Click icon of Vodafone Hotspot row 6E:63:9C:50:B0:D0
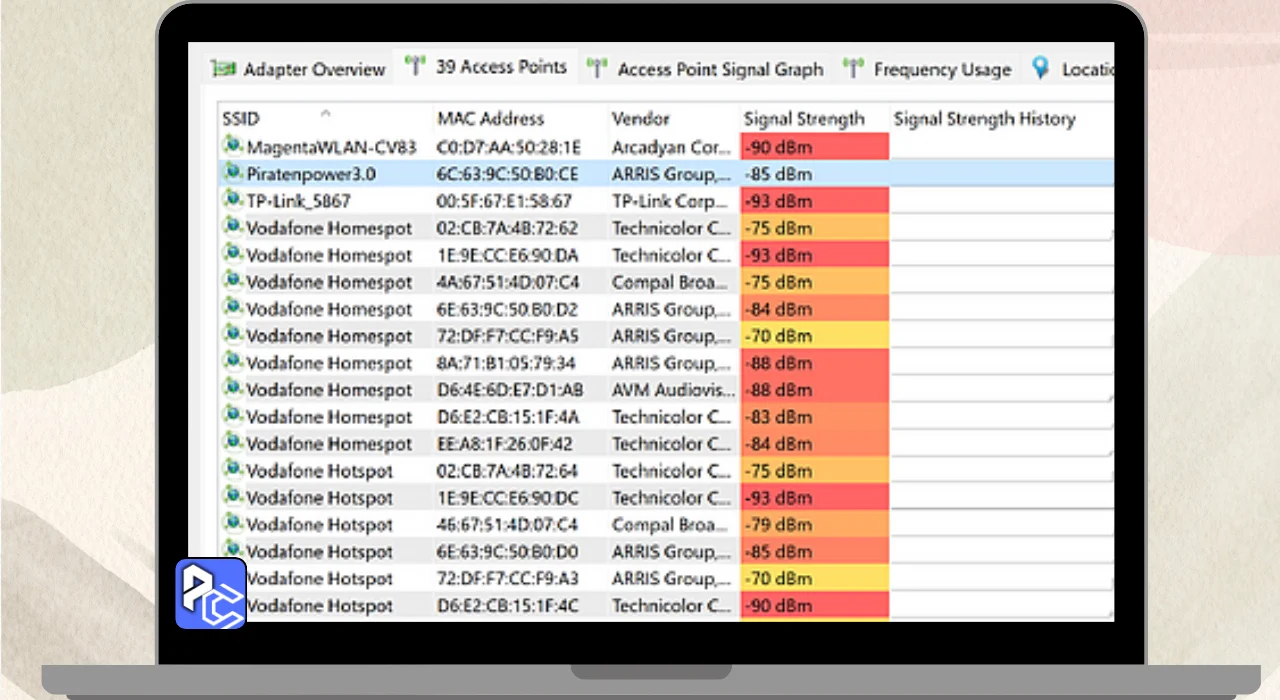The image size is (1280, 700). click(233, 551)
